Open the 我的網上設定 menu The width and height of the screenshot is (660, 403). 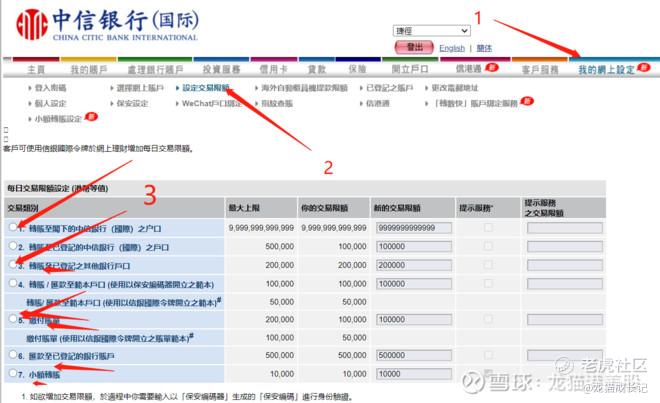pyautogui.click(x=606, y=70)
